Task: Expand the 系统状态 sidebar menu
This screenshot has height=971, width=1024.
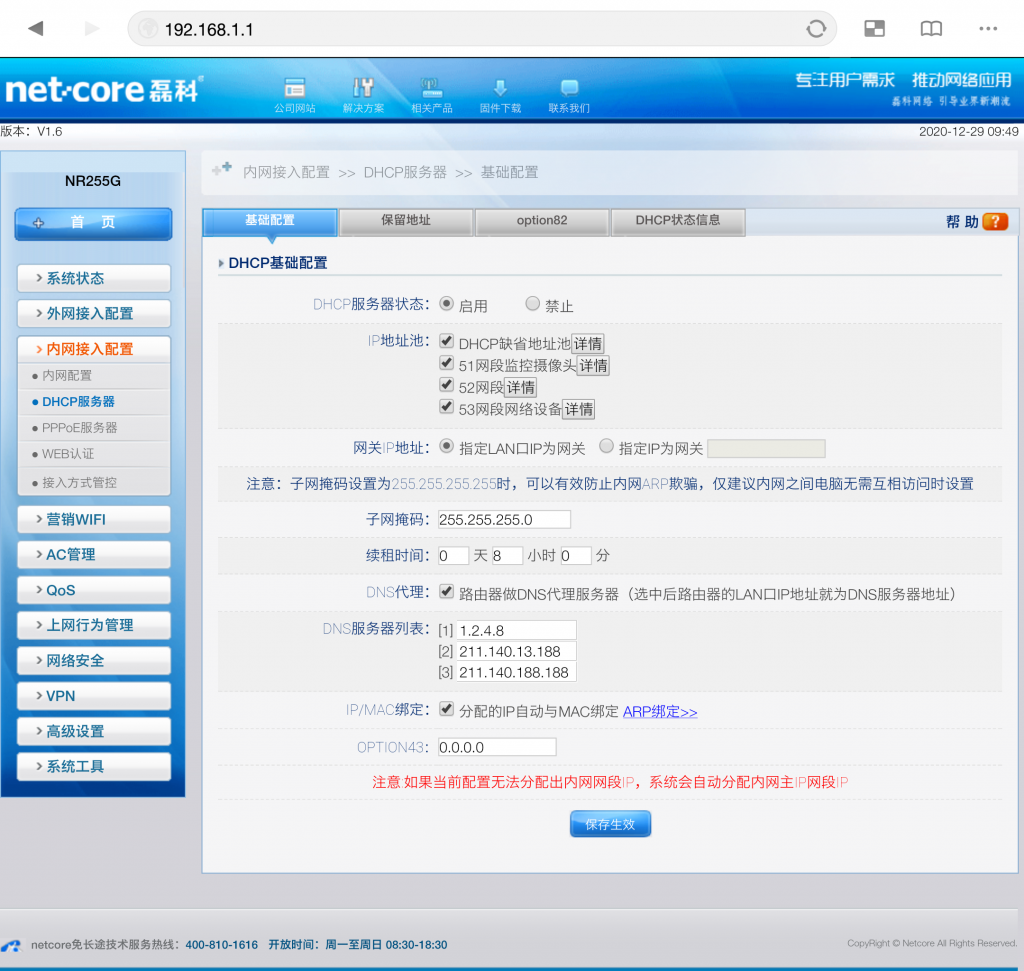Action: 94,278
